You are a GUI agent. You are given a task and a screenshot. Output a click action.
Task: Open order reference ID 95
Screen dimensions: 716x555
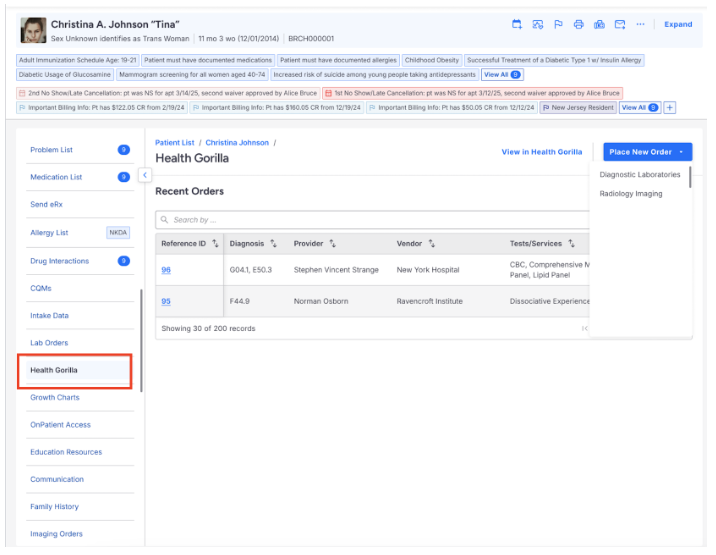tap(166, 301)
